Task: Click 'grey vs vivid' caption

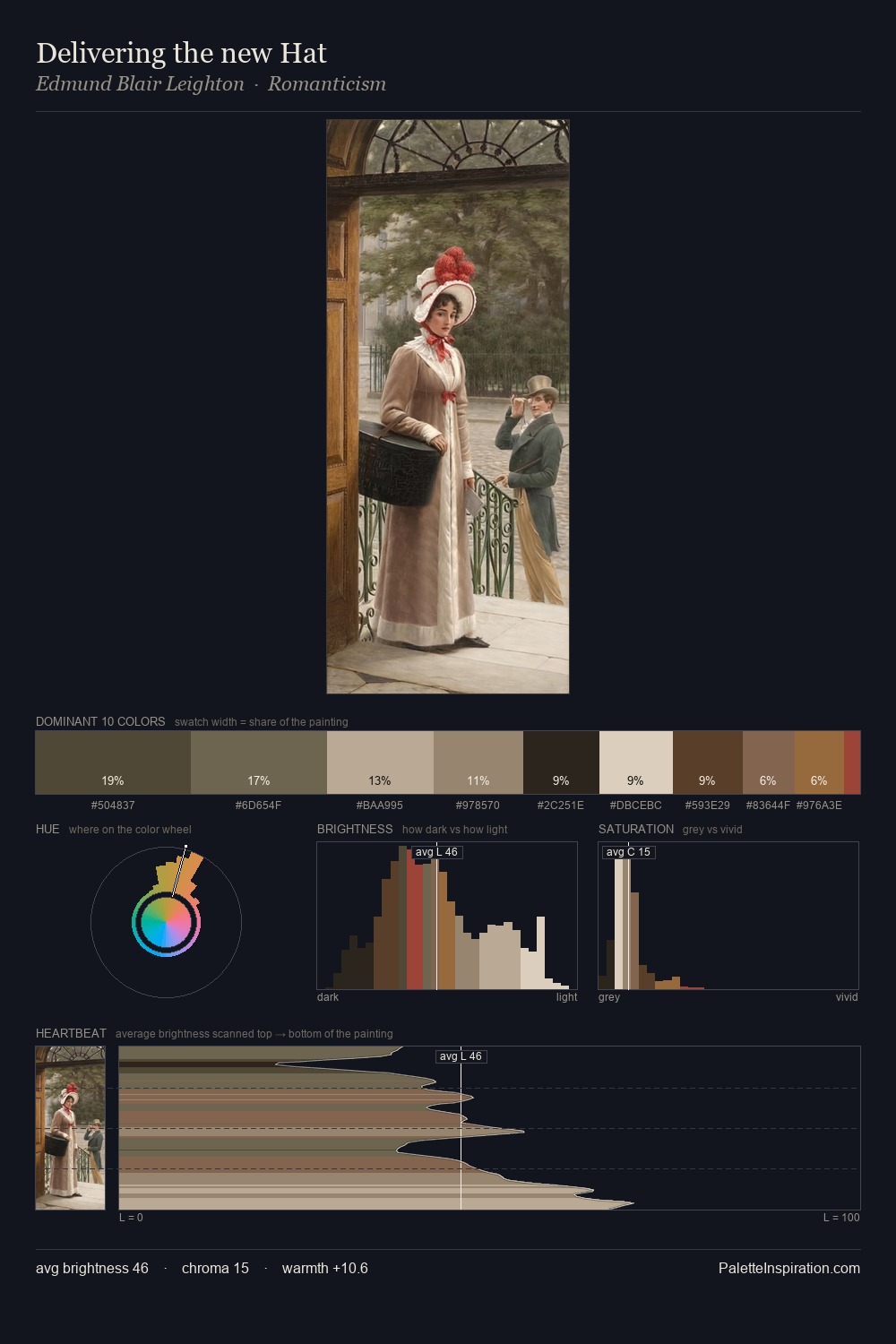Action: coord(712,830)
